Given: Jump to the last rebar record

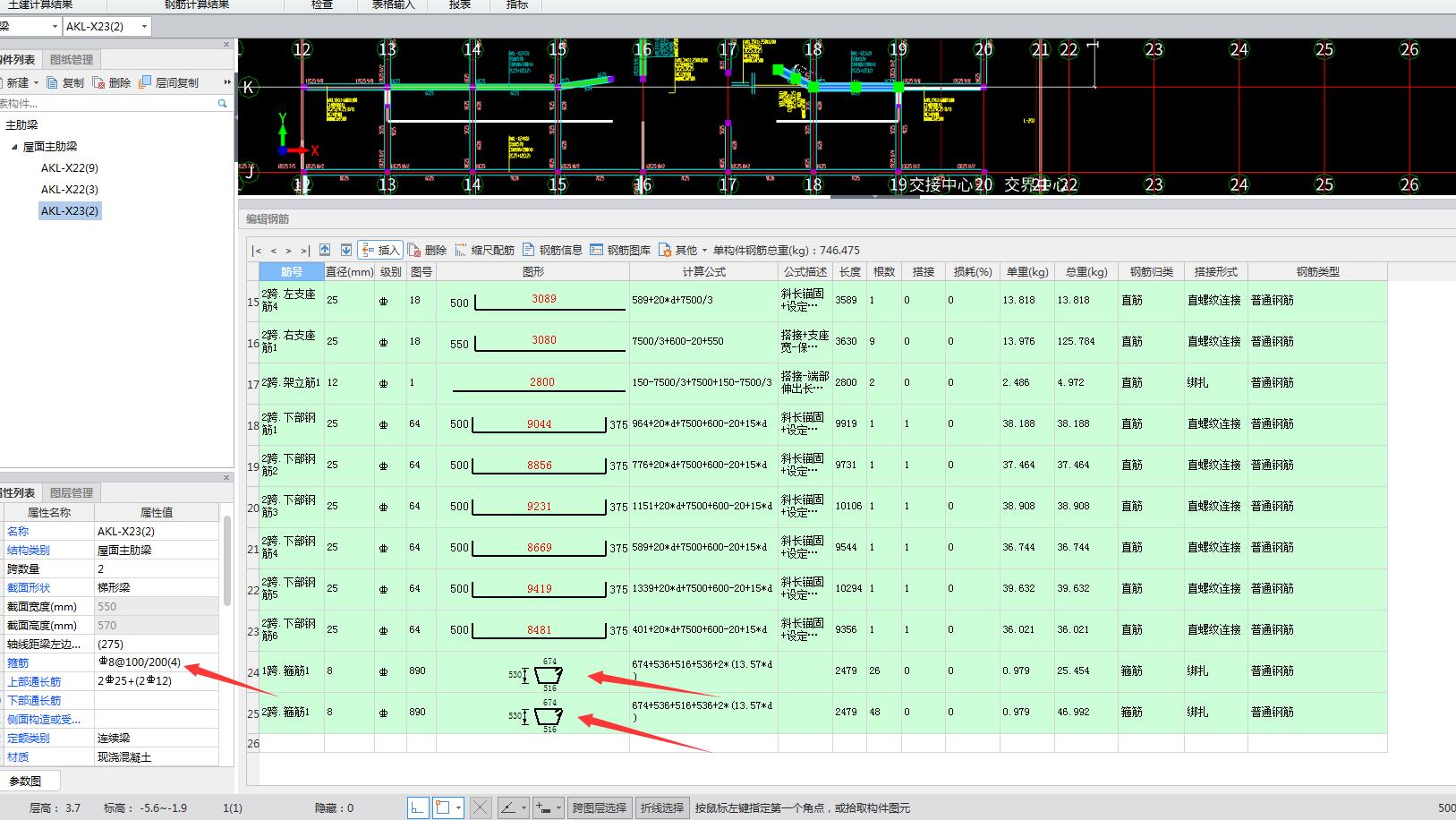Looking at the screenshot, I should (305, 251).
